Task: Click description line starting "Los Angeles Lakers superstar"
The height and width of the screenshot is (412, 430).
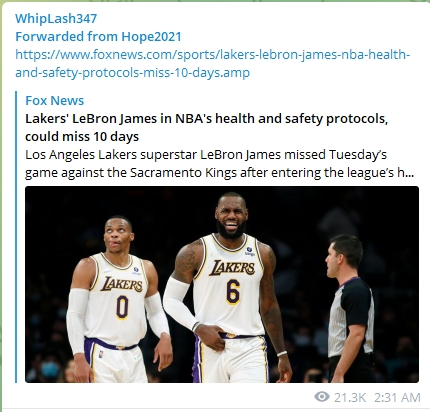Action: 206,155
